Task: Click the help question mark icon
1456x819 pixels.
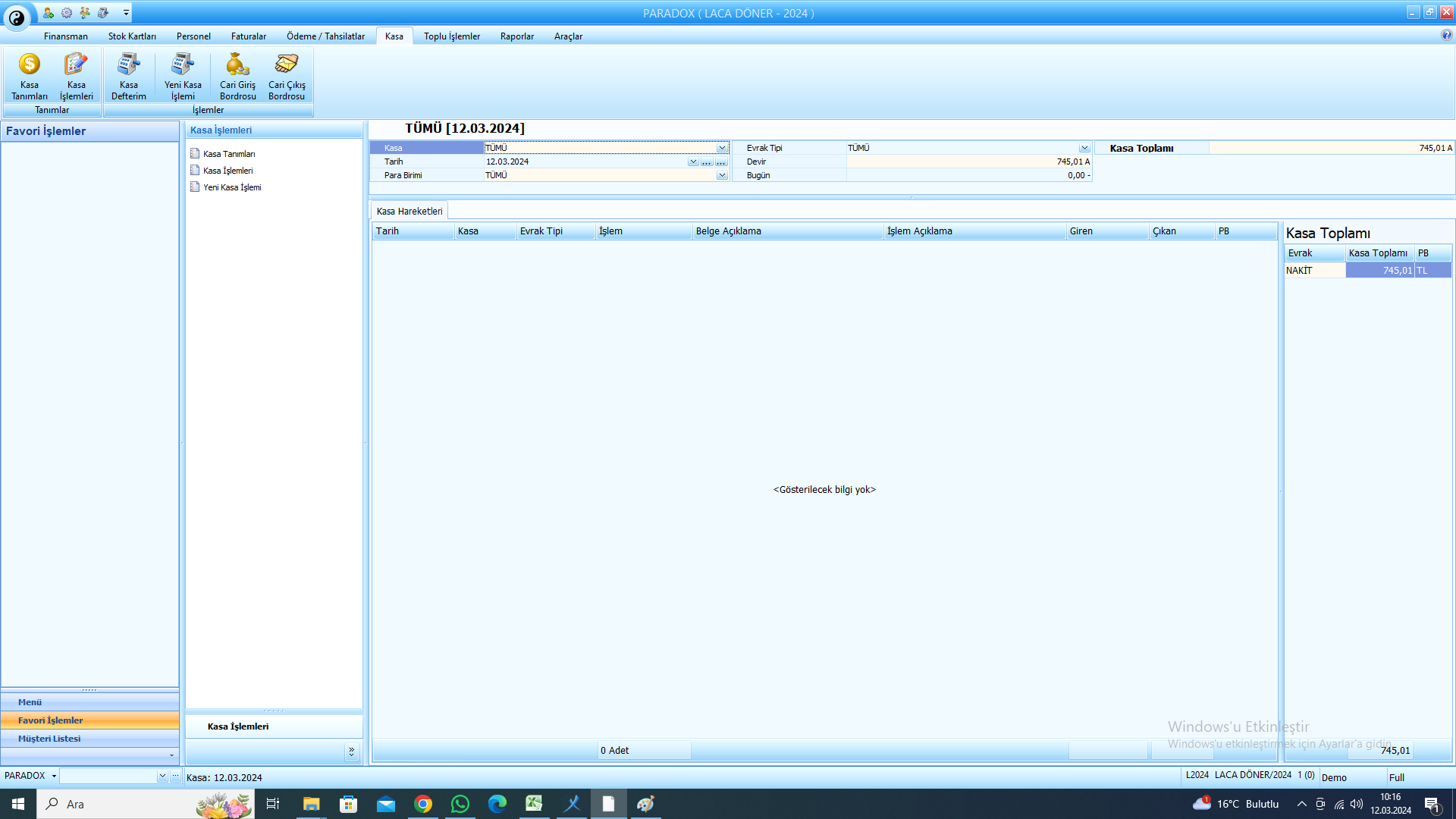Action: point(1446,35)
